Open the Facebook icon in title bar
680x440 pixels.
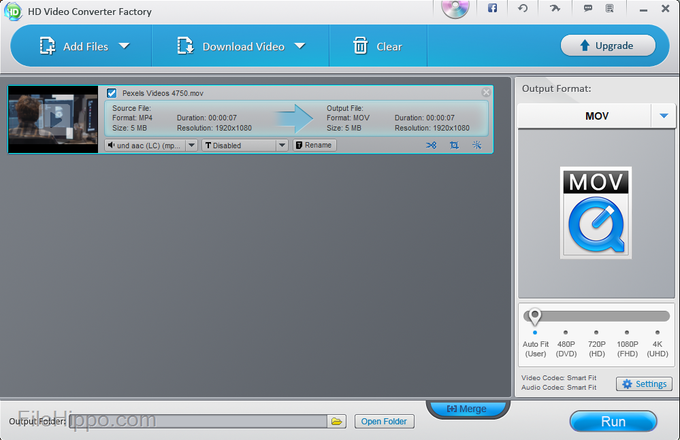(492, 8)
